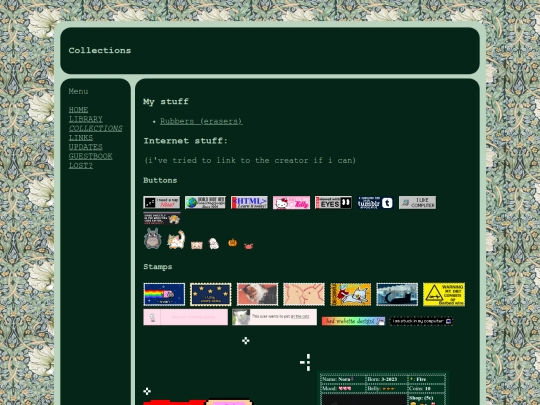This screenshot has width=540, height=405.
Task: Click the orange pumpkin pixel sprite
Action: [x=232, y=242]
